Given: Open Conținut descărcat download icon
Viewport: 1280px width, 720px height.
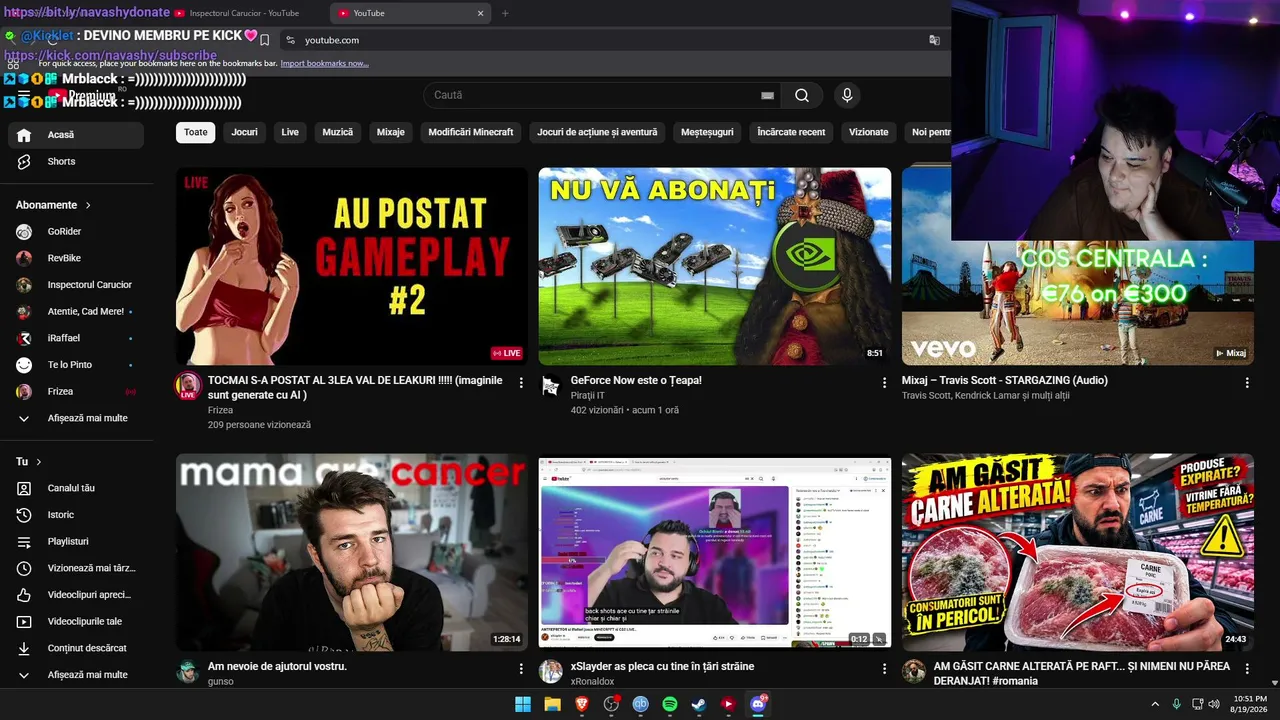Looking at the screenshot, I should pyautogui.click(x=24, y=648).
